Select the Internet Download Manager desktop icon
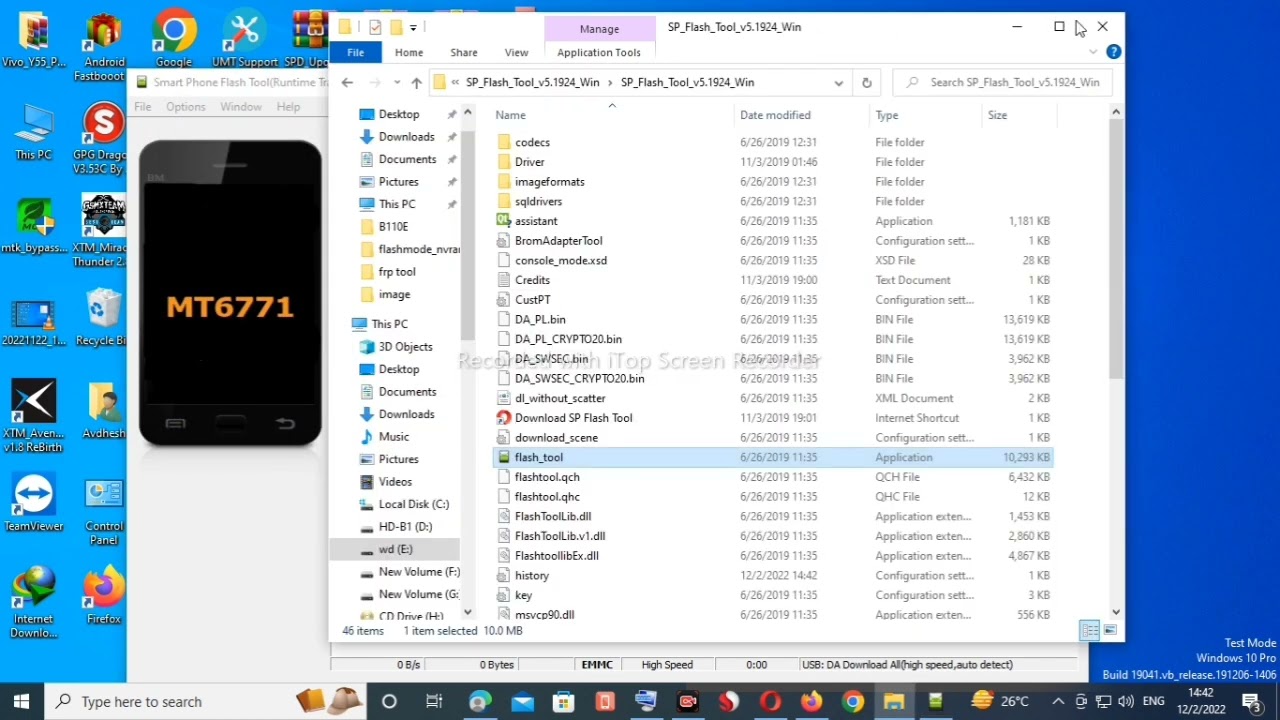 (x=34, y=603)
